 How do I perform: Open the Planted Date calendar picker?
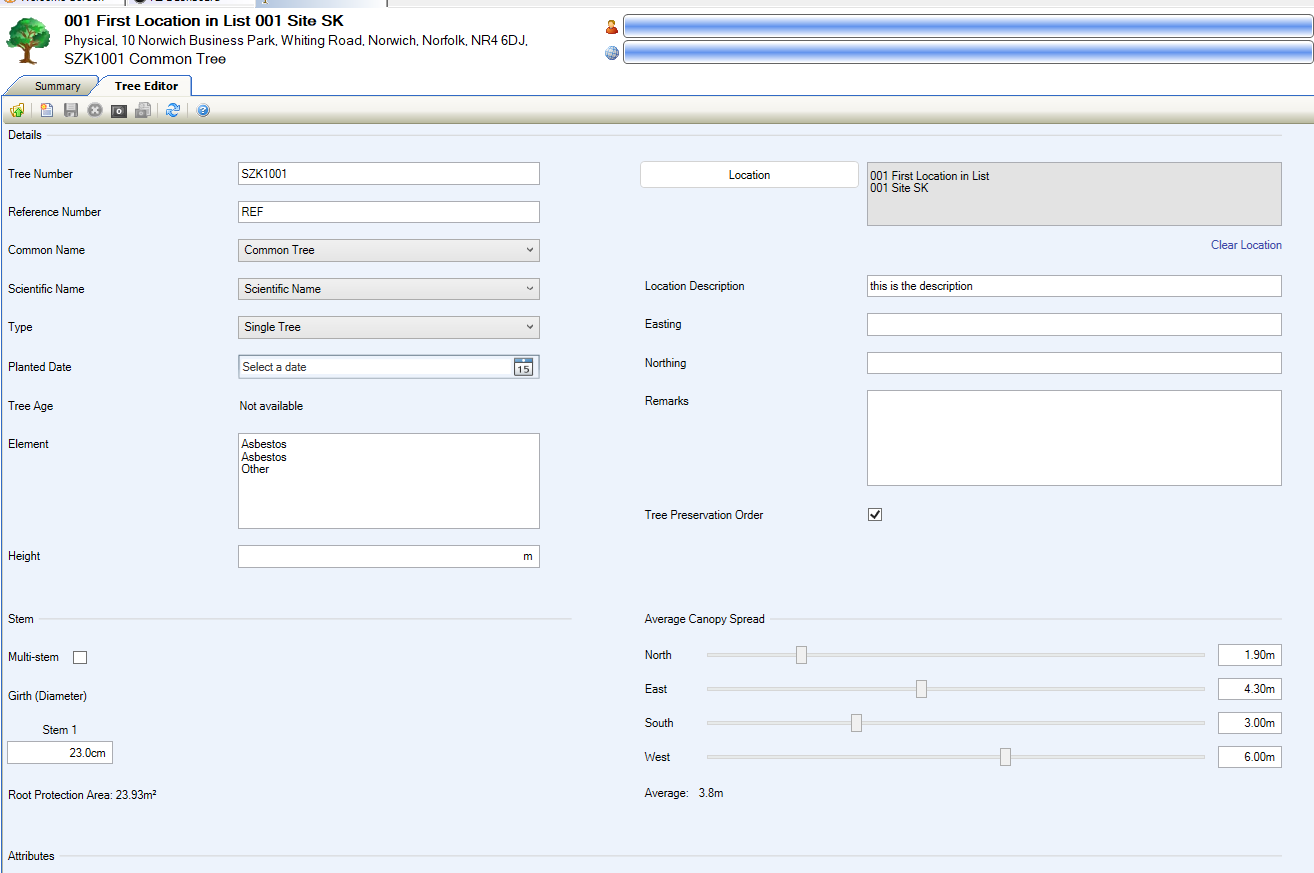(523, 367)
